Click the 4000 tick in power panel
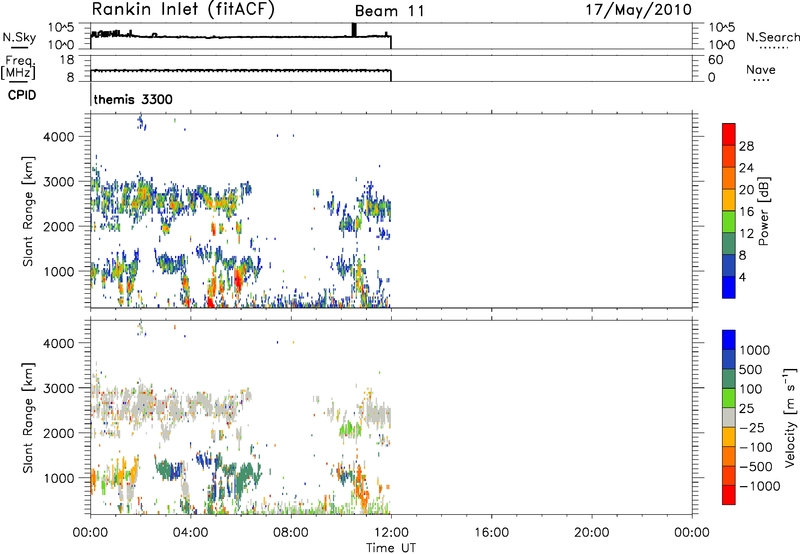 pos(59,137)
